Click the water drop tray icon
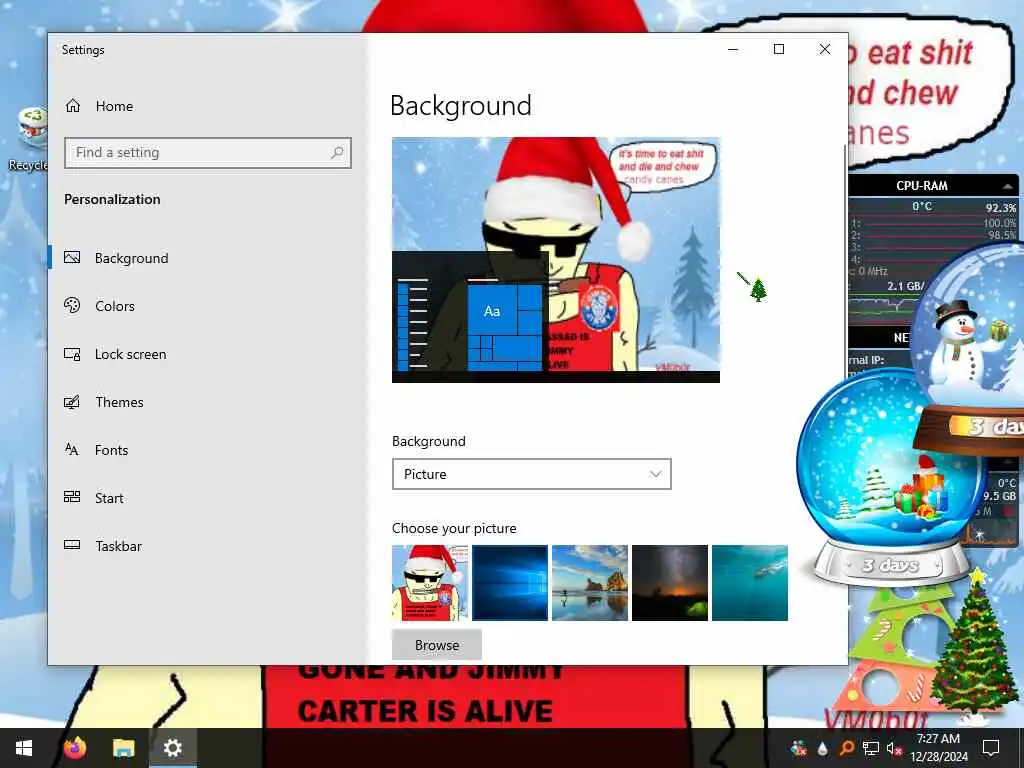The height and width of the screenshot is (768, 1024). point(823,748)
